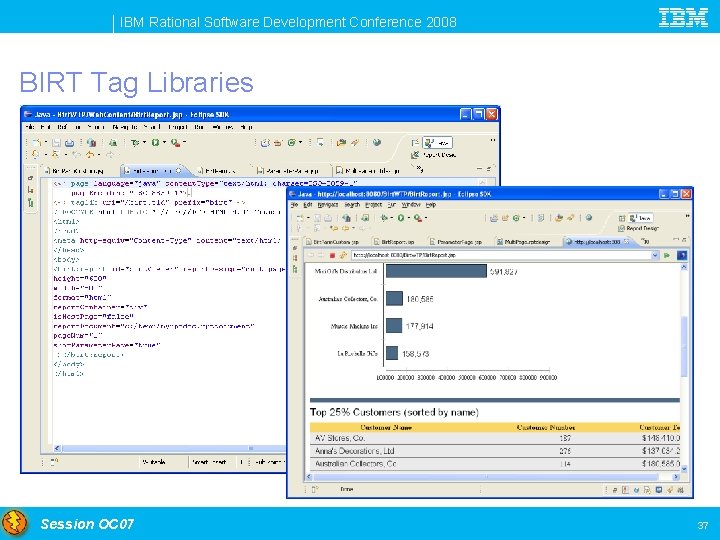720x540 pixels.
Task: Select the http://localhost browser tab
Action: pyautogui.click(x=597, y=242)
